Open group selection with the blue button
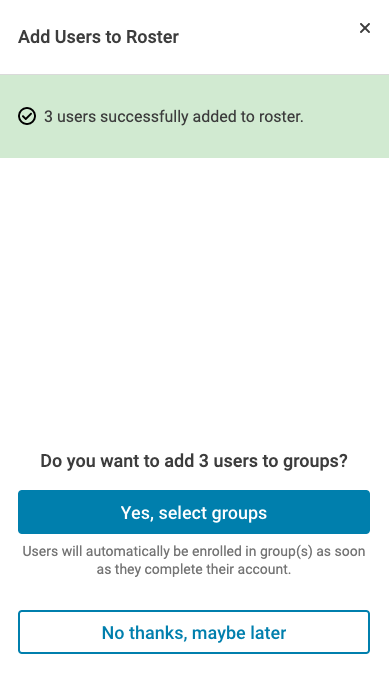Screen dimensions: 389x688 [x=194, y=512]
